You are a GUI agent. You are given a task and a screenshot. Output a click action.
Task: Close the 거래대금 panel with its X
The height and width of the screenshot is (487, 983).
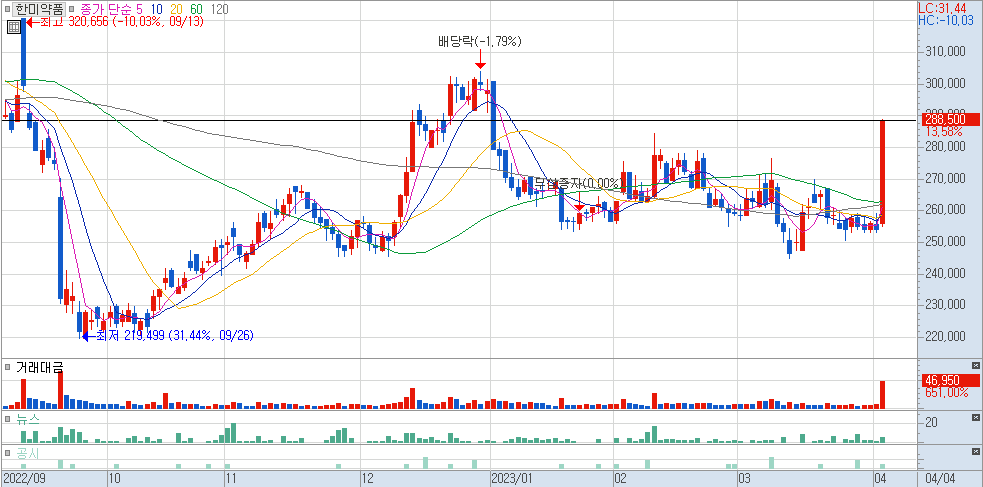tap(975, 365)
